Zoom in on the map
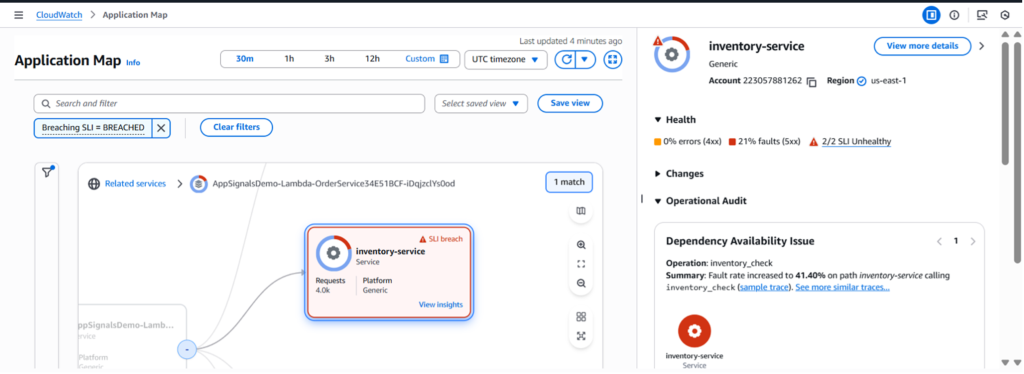The height and width of the screenshot is (374, 1024). coord(581,245)
